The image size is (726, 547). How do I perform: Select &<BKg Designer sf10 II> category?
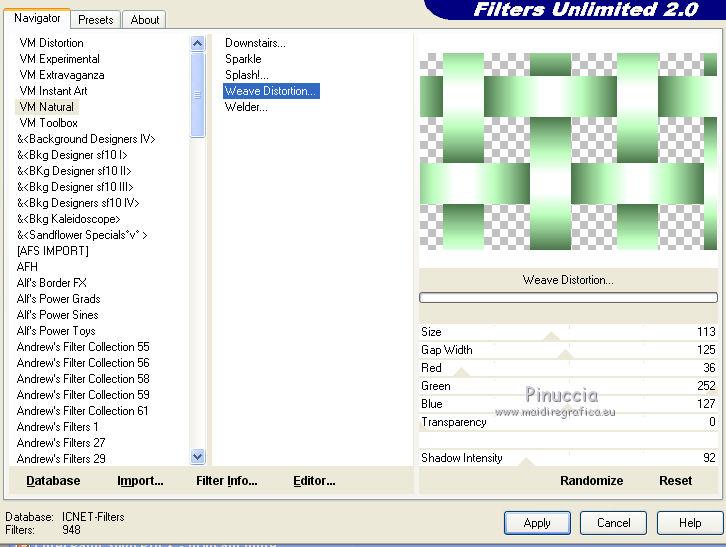click(74, 171)
